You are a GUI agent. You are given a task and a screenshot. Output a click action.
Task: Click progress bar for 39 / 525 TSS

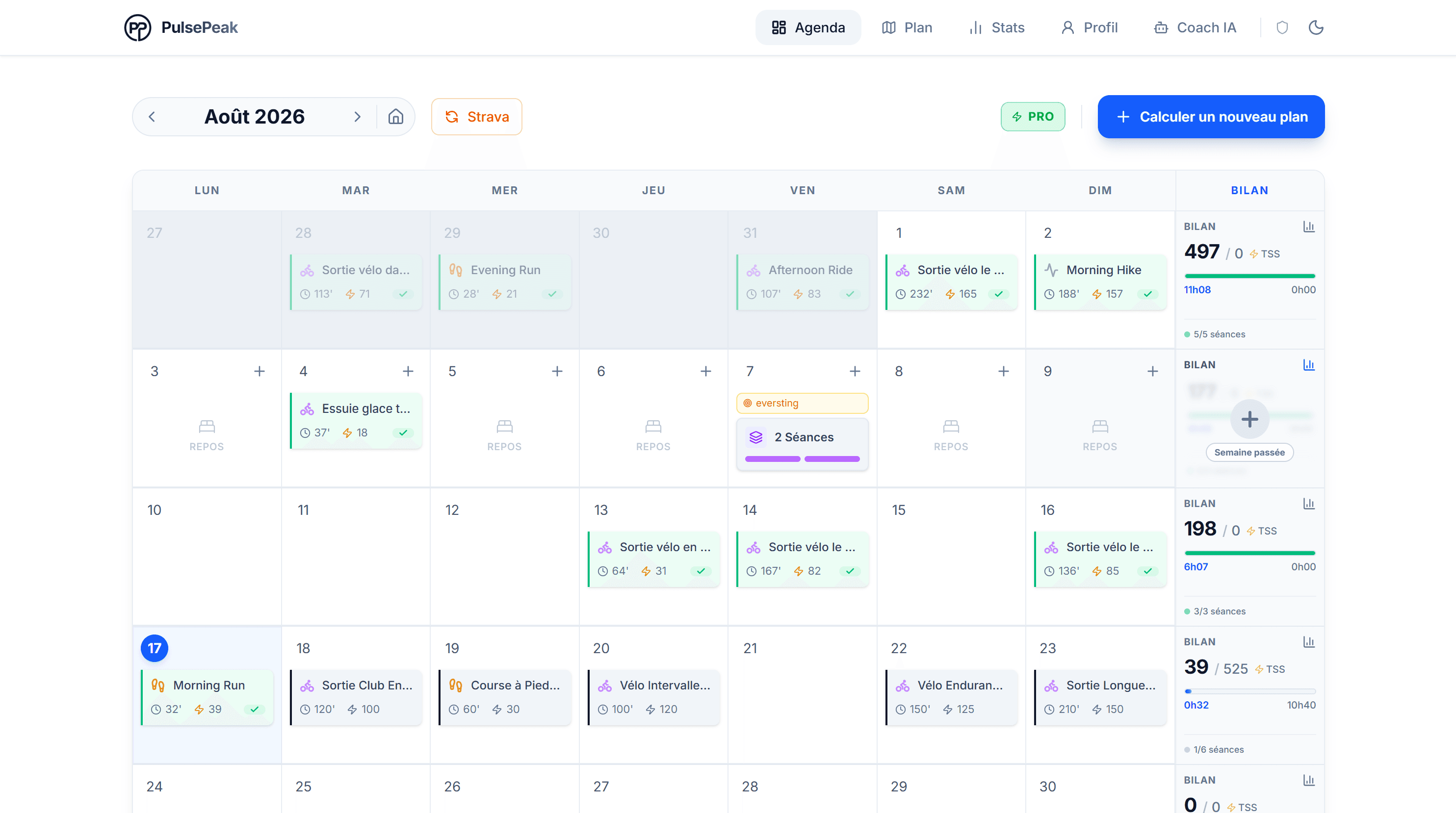[x=1249, y=691]
